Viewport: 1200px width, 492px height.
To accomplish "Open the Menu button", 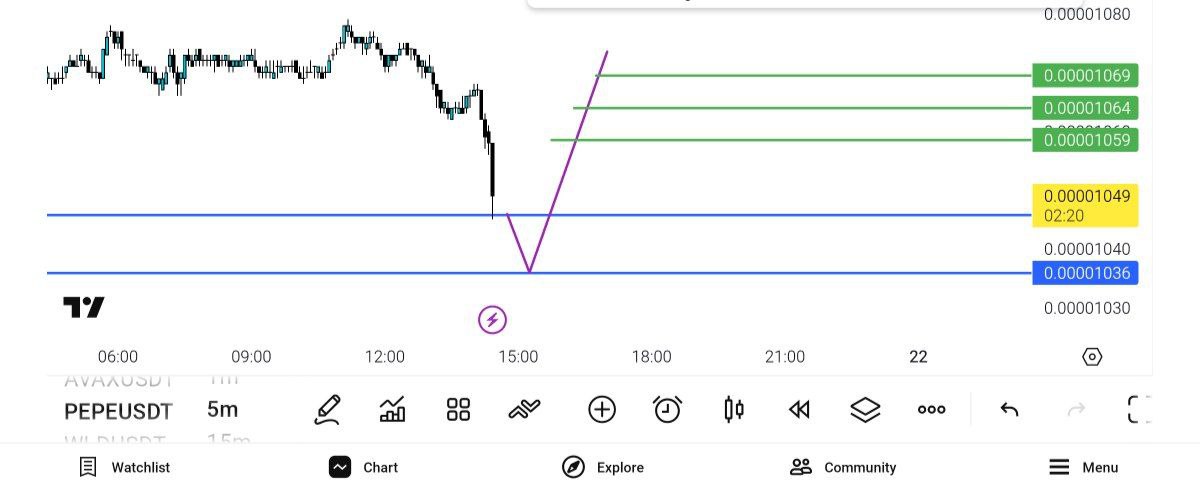I will click(x=1084, y=467).
